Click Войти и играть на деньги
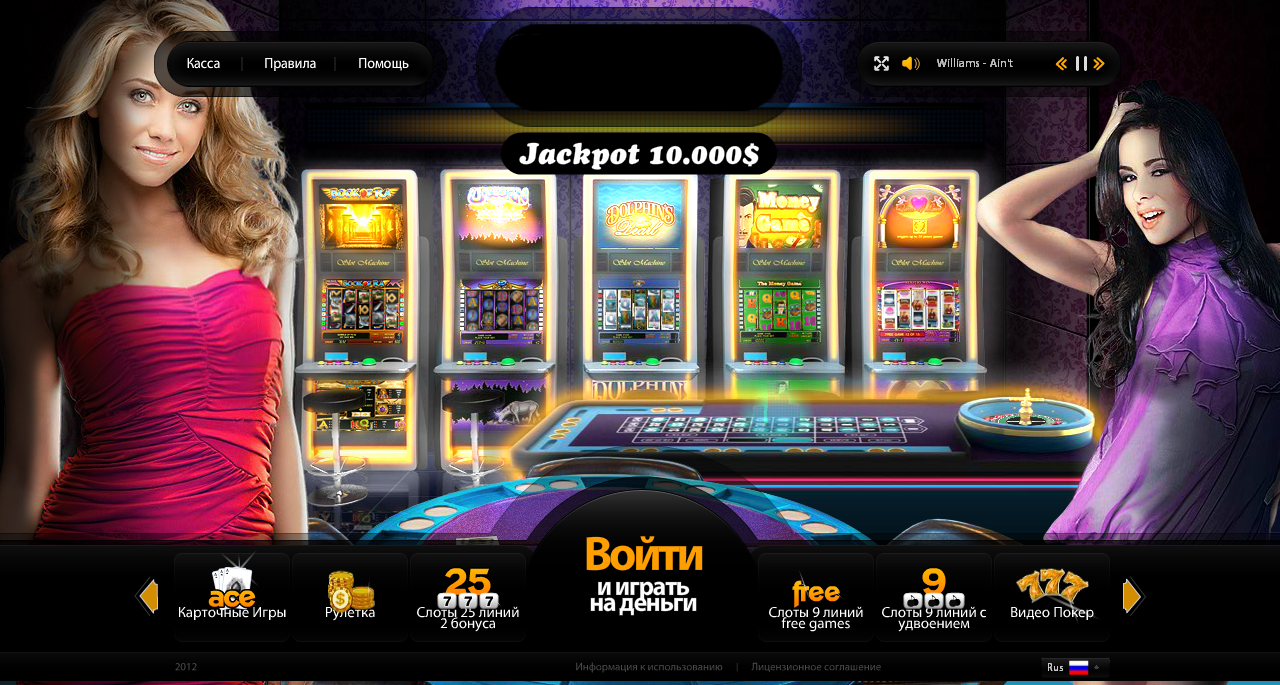The image size is (1280, 685). [643, 575]
